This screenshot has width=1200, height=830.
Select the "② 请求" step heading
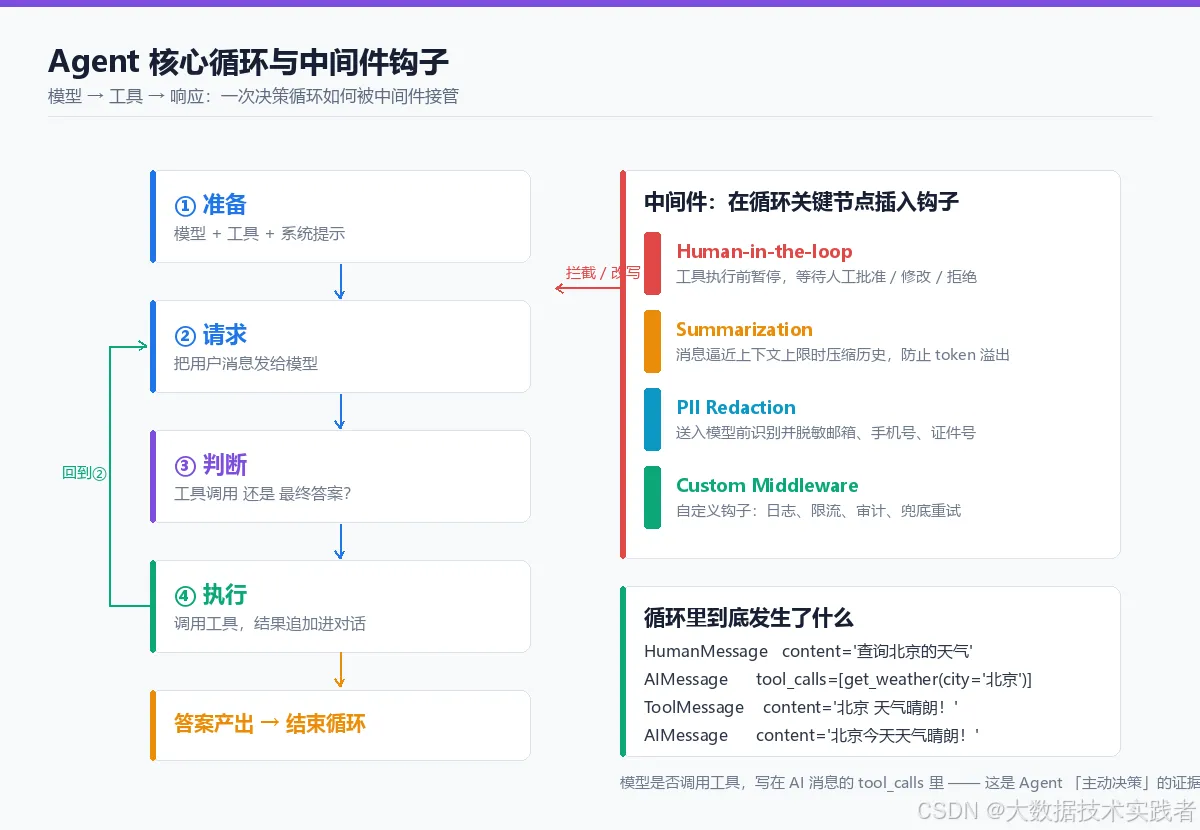point(210,335)
